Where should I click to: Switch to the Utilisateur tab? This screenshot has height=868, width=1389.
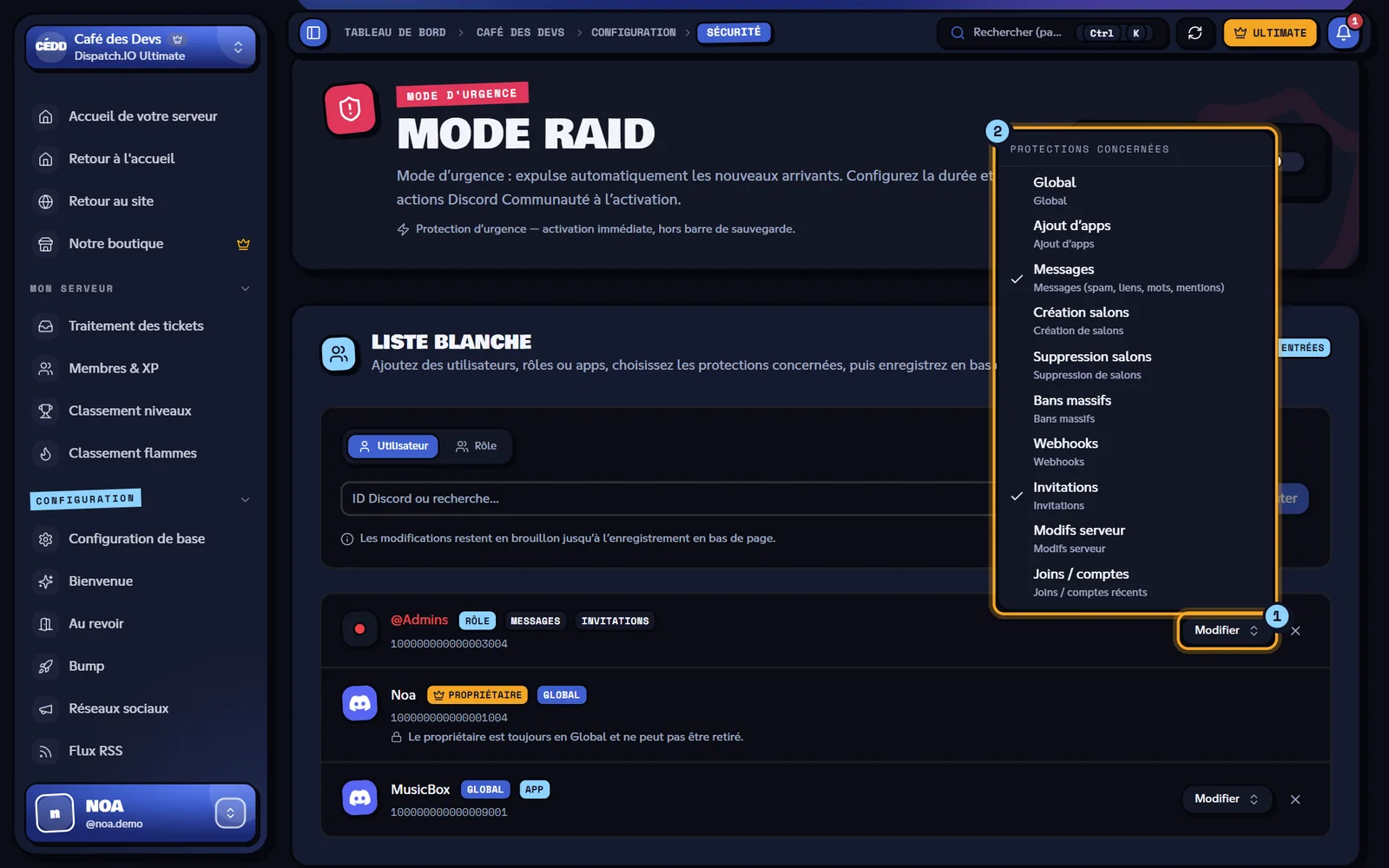click(393, 446)
